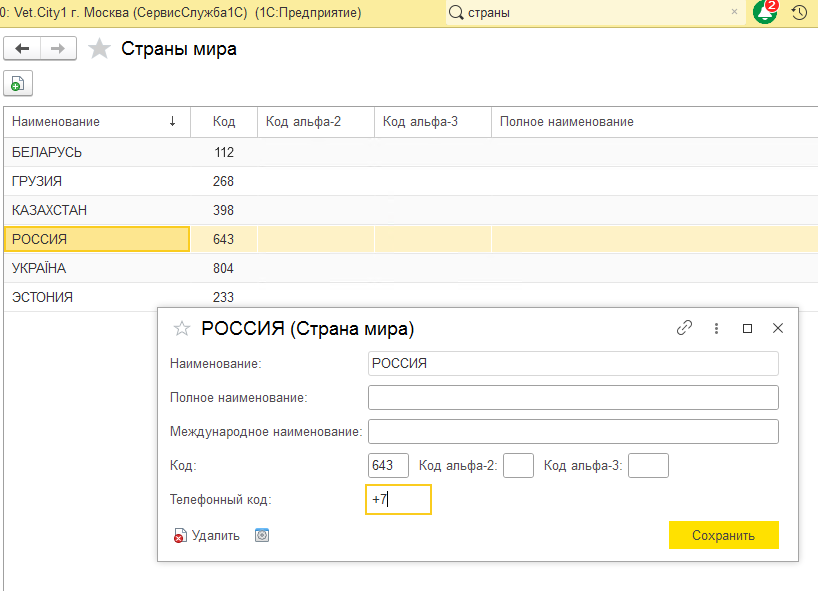The height and width of the screenshot is (591, 818).
Task: Go back with the left arrow
Action: point(22,49)
